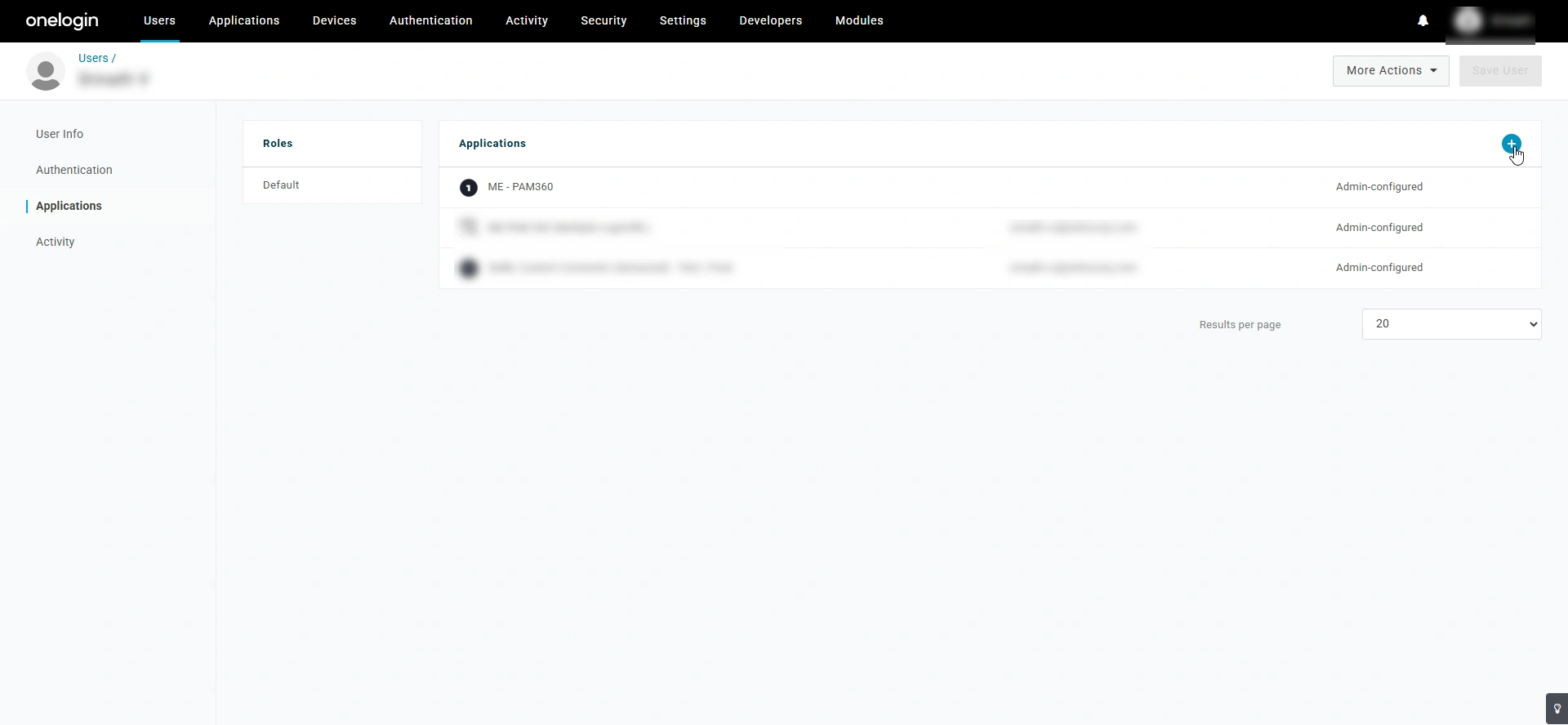Click the add application plus icon
Viewport: 1568px width, 725px height.
1511,144
